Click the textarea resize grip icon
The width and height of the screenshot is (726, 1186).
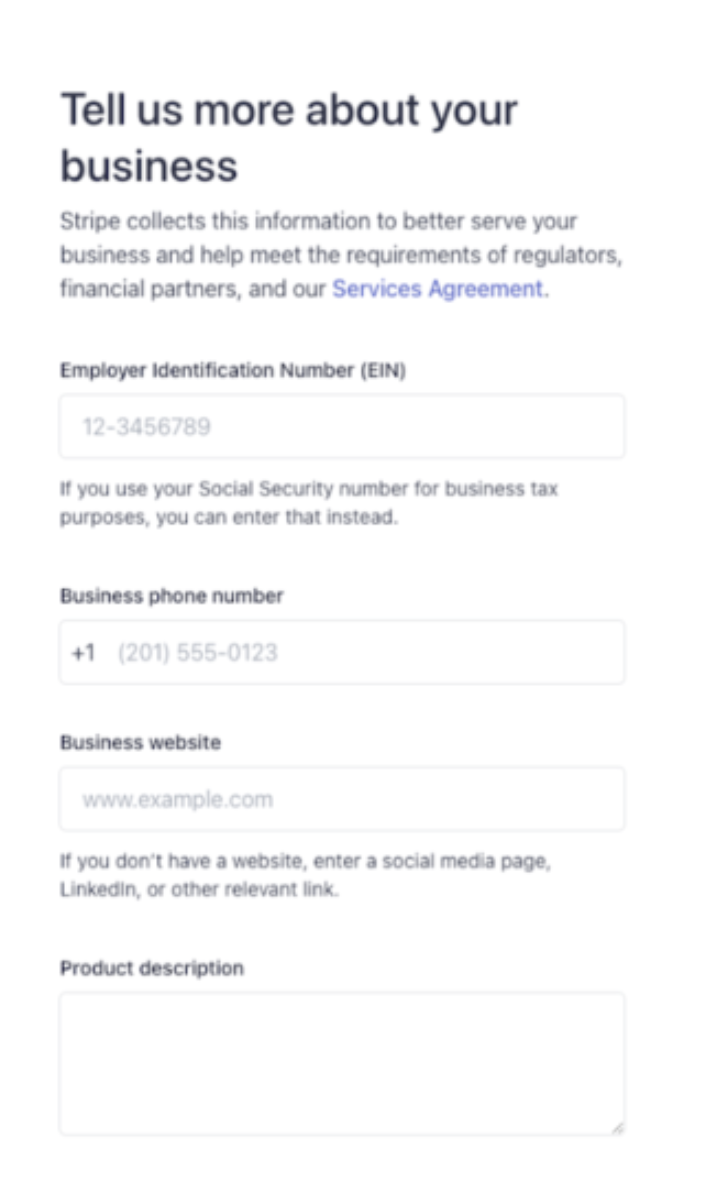click(617, 1127)
